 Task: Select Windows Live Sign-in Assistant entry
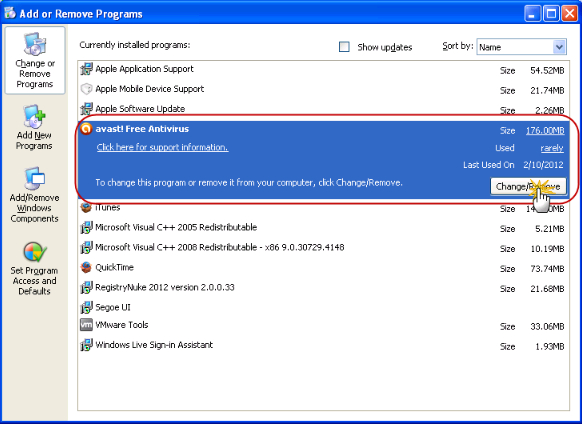323,345
